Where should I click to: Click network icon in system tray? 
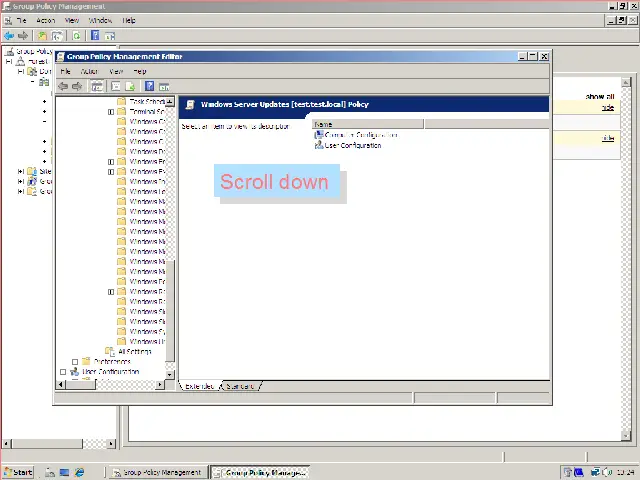(596, 472)
